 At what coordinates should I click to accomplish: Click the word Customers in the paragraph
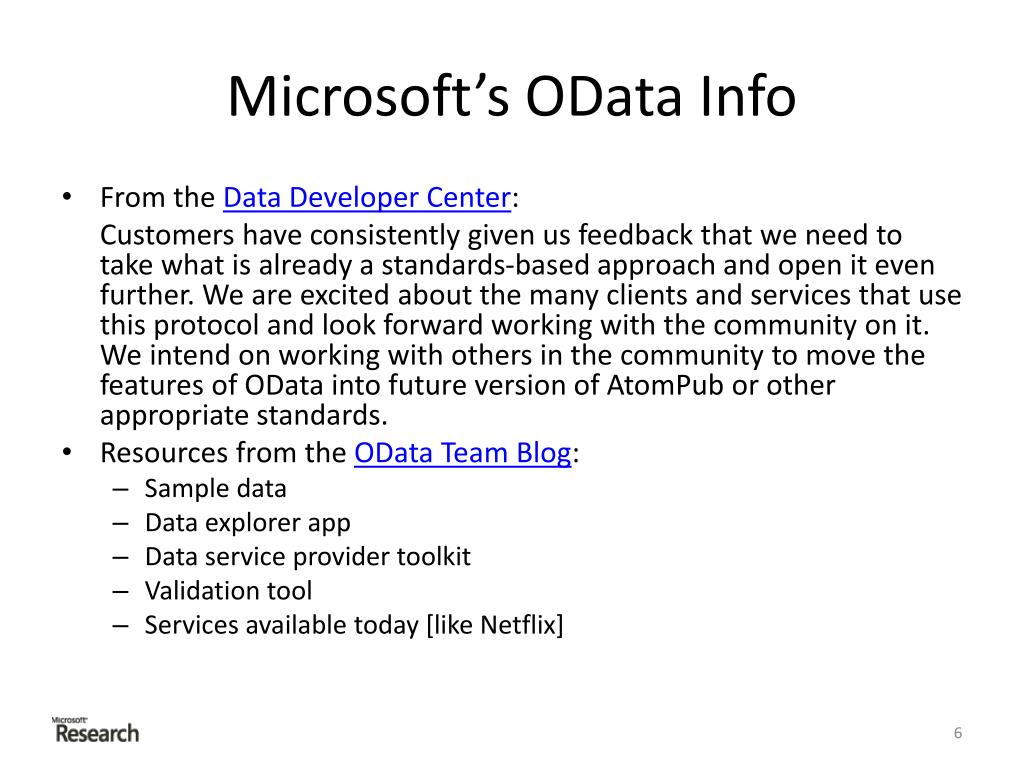(x=167, y=235)
